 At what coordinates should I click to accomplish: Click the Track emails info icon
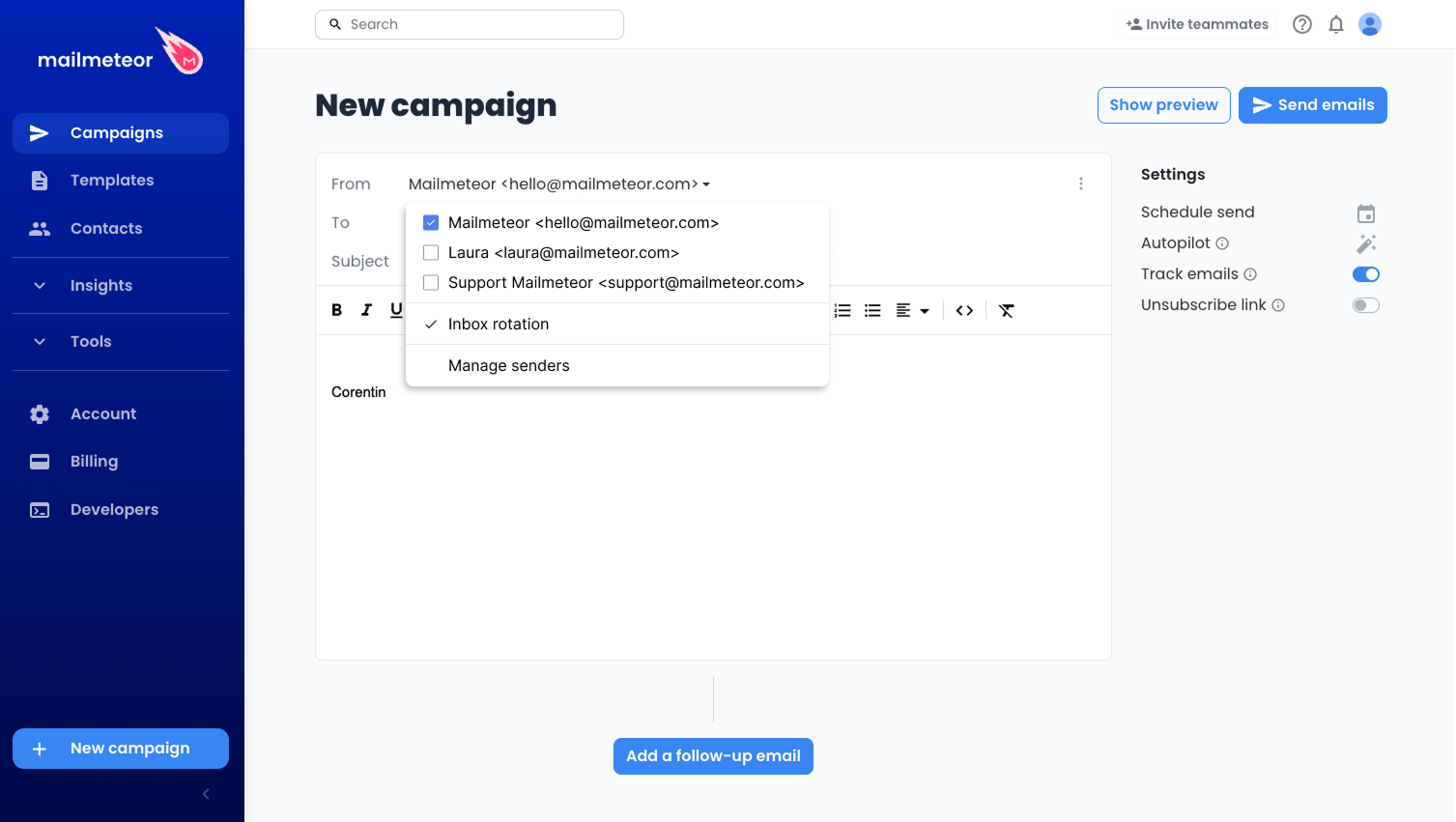(x=1250, y=274)
